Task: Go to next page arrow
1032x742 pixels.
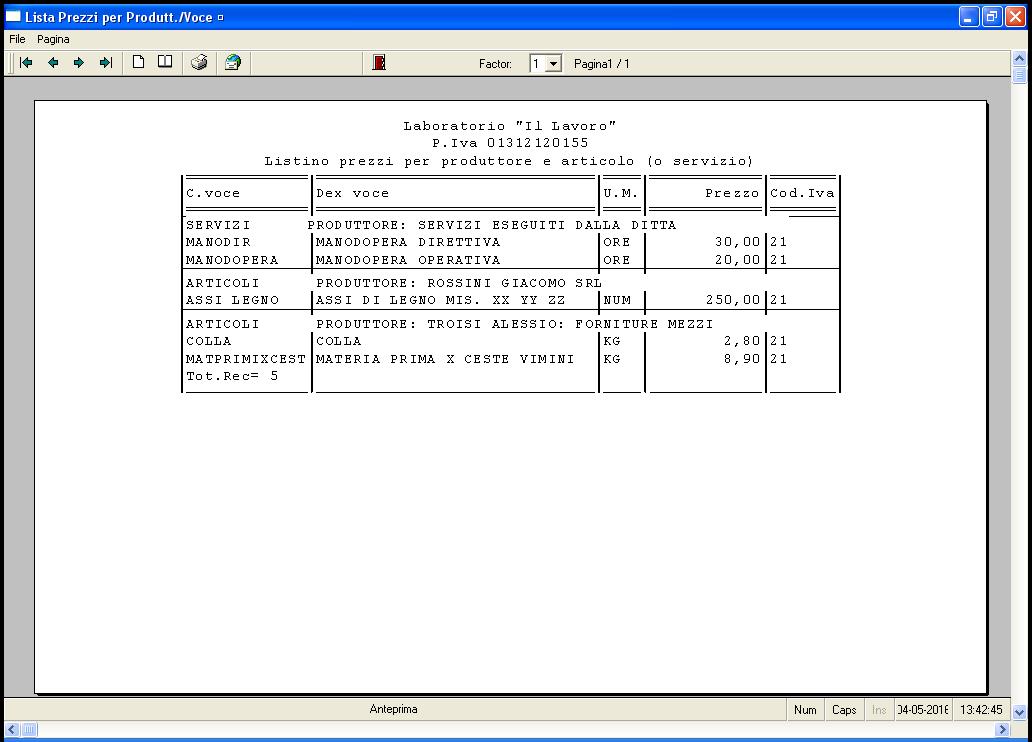Action: point(79,63)
